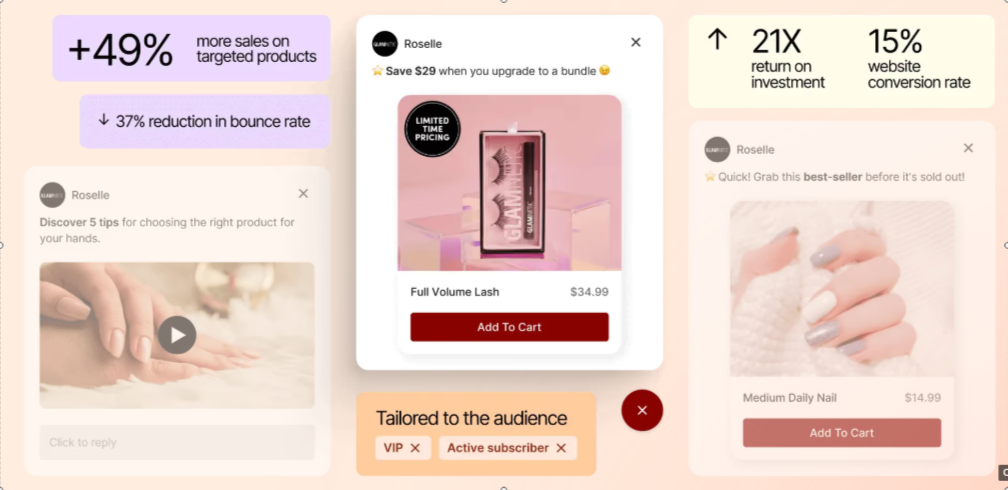Play the hand care tips video
1008x490 pixels.
click(x=177, y=335)
